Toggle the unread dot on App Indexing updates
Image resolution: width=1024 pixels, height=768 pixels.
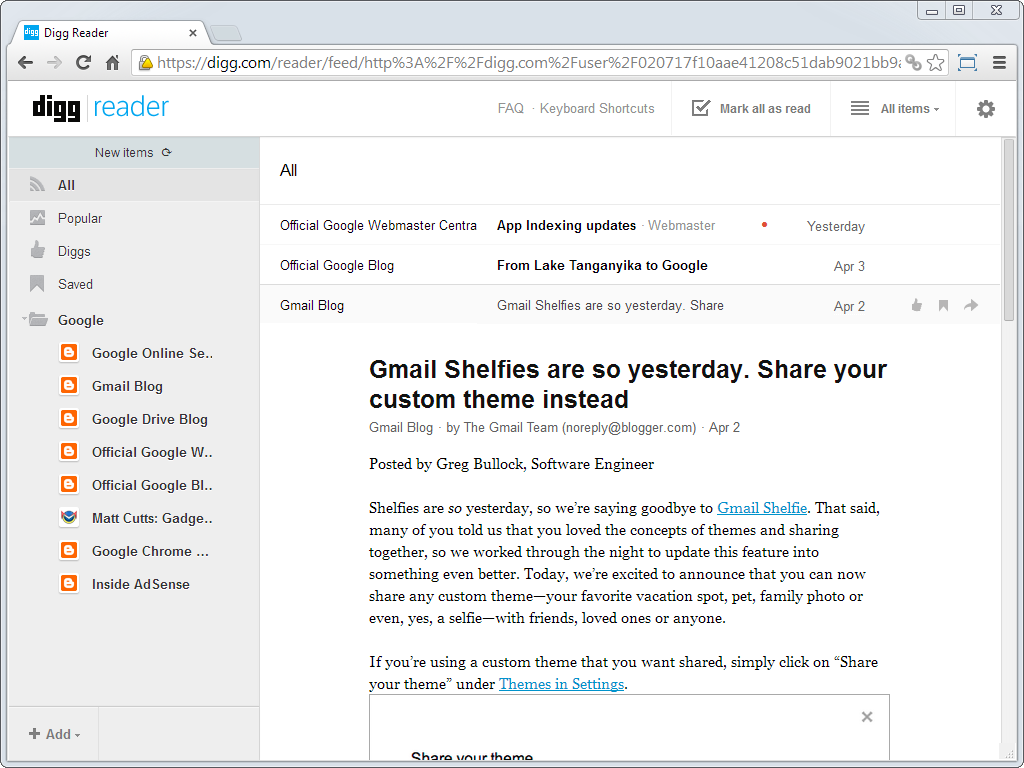pyautogui.click(x=764, y=225)
